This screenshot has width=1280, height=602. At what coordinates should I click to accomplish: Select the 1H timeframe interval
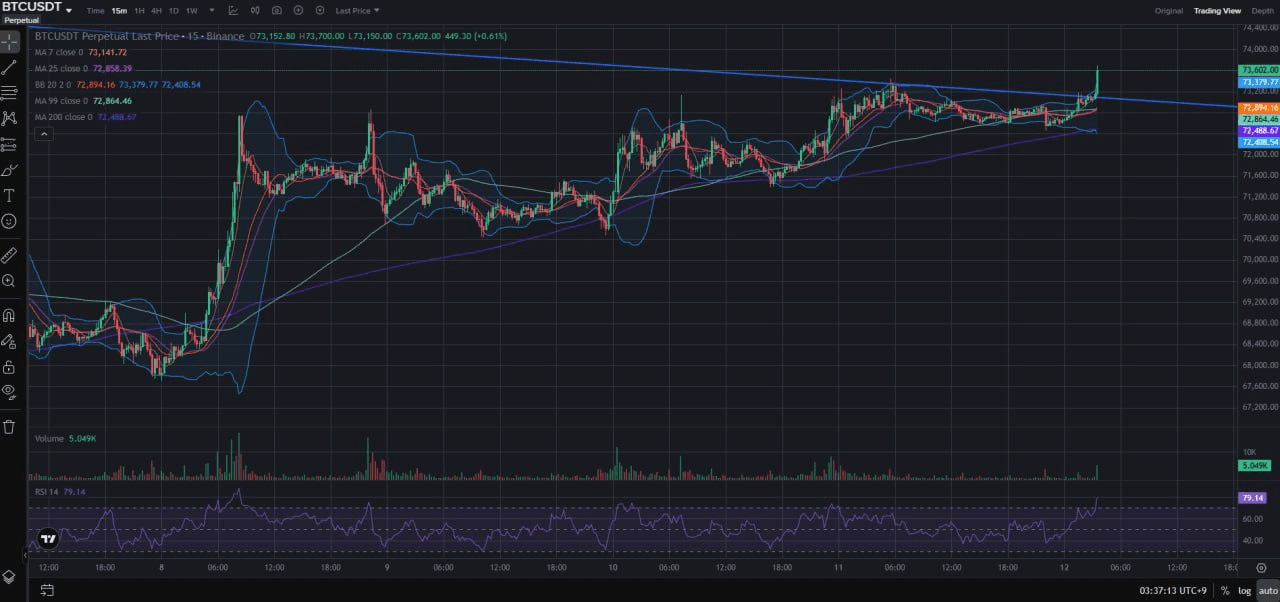(140, 10)
